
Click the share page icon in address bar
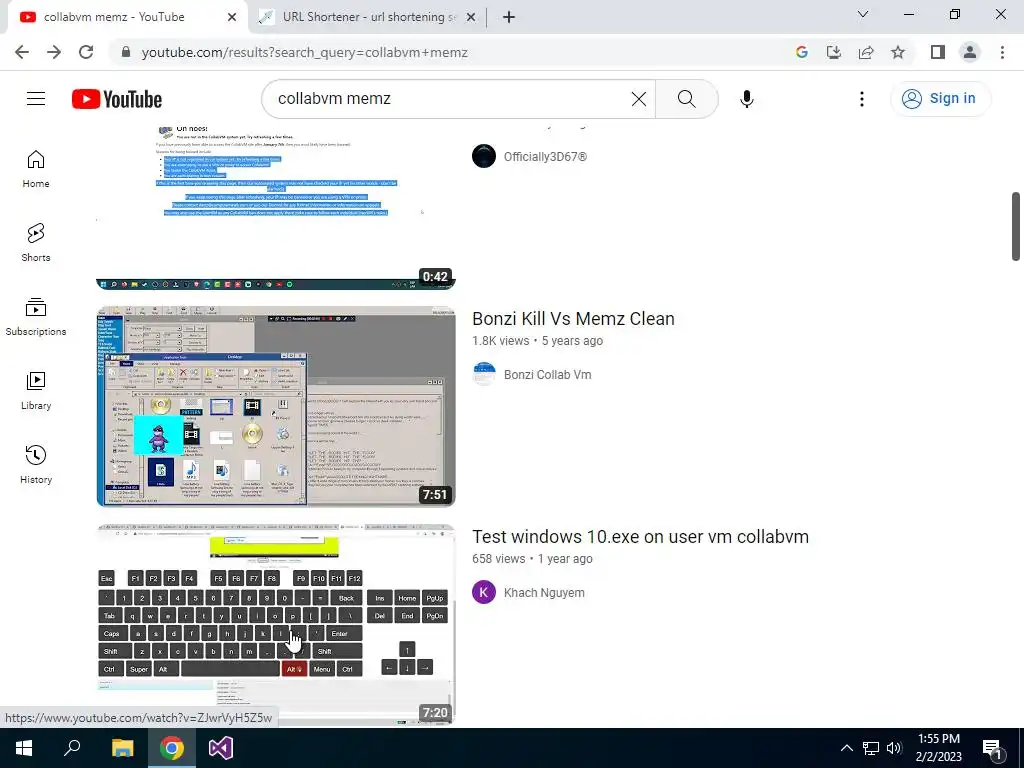coord(866,52)
